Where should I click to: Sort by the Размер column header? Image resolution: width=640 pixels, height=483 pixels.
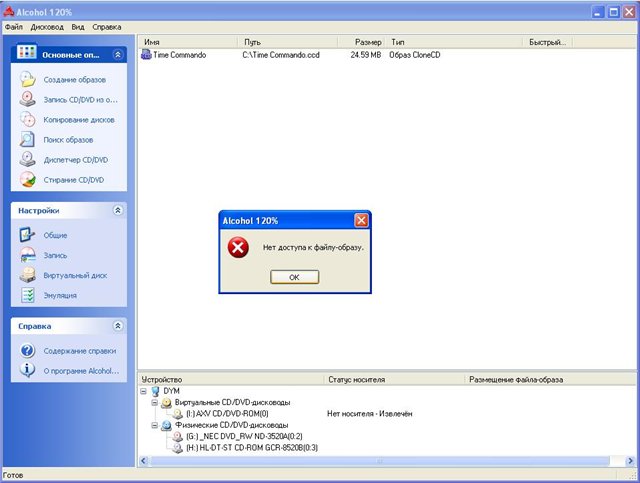(x=361, y=42)
